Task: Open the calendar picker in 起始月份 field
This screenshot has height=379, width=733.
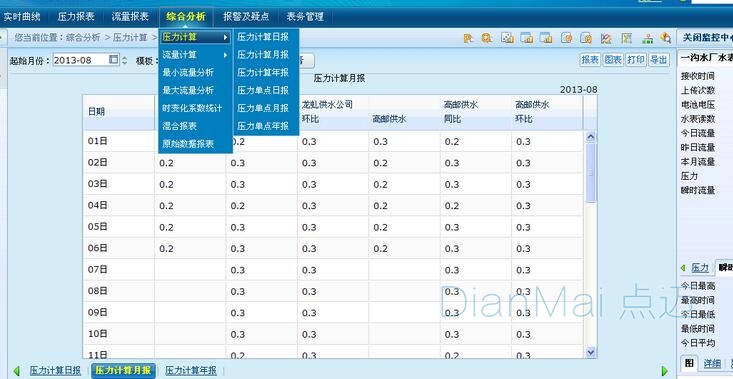Action: pyautogui.click(x=114, y=59)
